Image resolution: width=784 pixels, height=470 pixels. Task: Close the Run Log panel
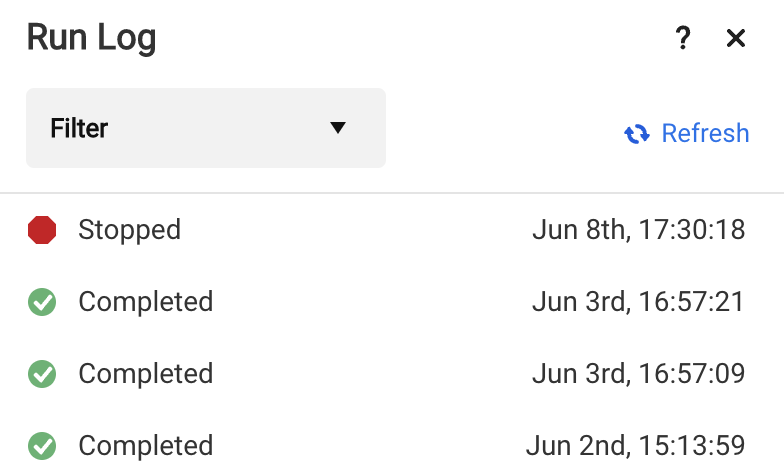coord(736,39)
